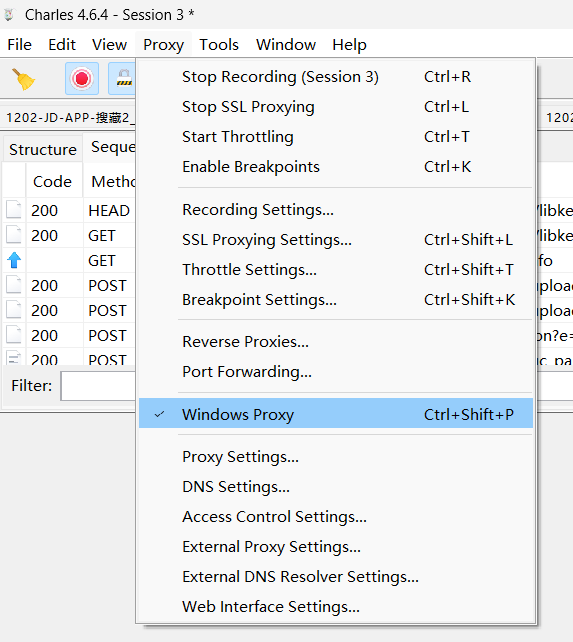Select the GET row without status code

(69, 260)
